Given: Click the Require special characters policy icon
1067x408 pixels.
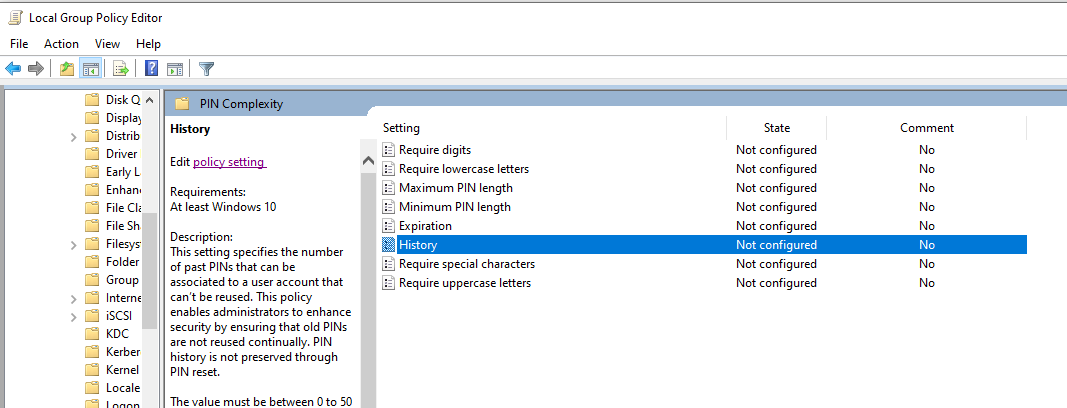Looking at the screenshot, I should (389, 264).
